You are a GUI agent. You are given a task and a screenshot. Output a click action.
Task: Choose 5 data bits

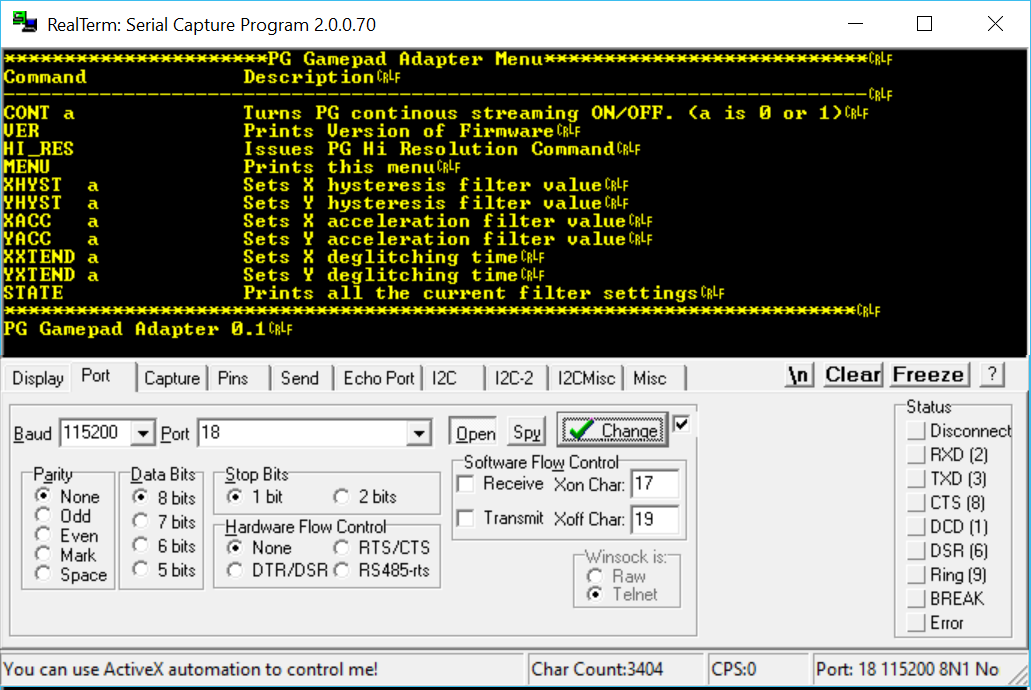(164, 570)
